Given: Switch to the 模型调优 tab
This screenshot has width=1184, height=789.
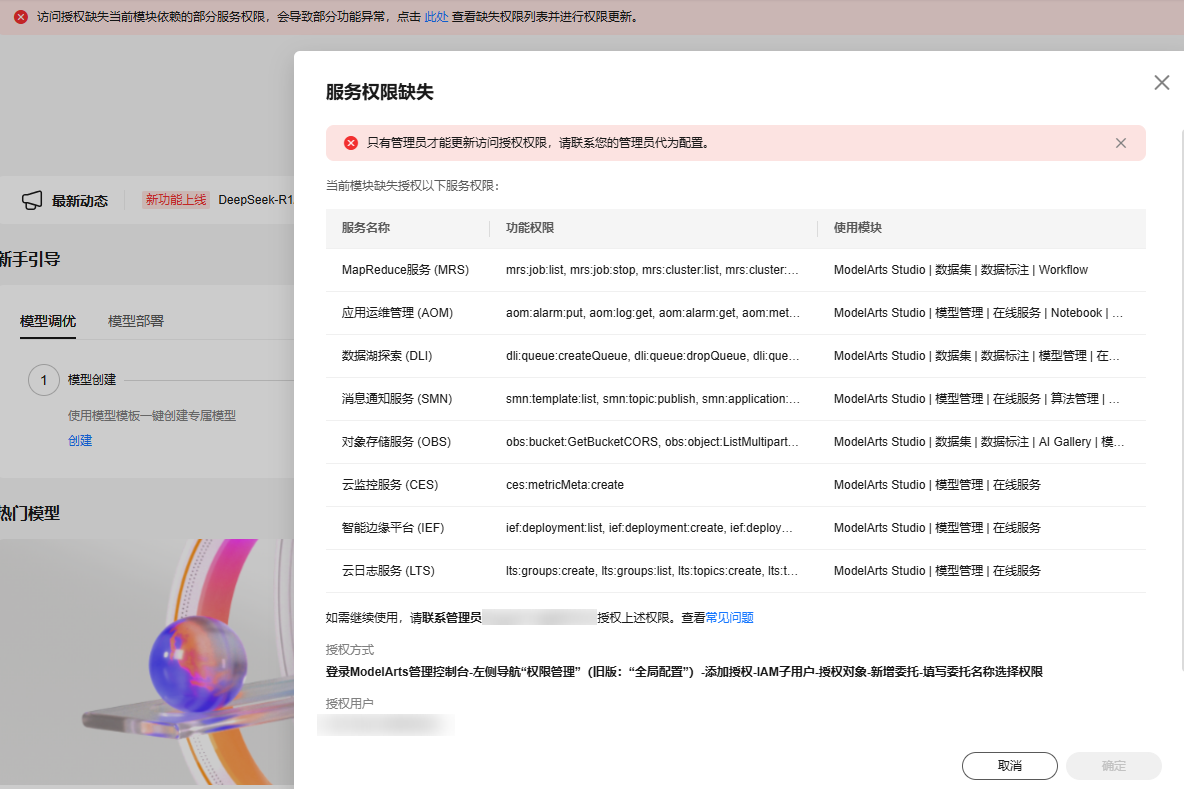Looking at the screenshot, I should point(48,321).
